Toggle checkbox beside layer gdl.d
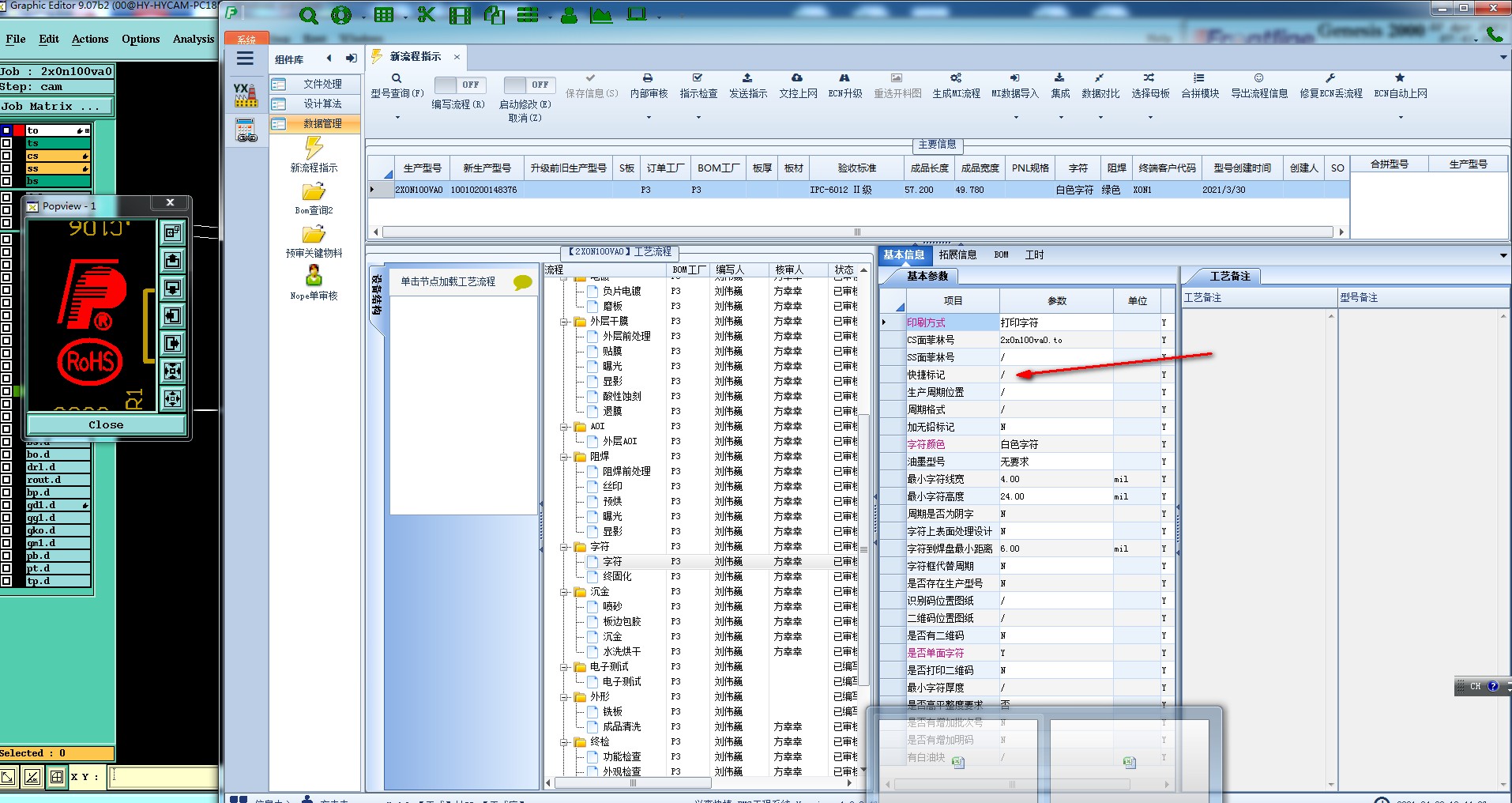1512x803 pixels. 6,505
